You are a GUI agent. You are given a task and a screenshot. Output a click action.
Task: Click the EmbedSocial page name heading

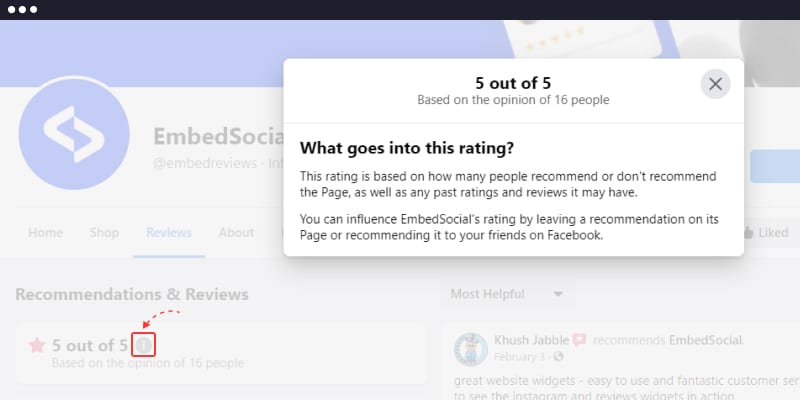coord(218,136)
